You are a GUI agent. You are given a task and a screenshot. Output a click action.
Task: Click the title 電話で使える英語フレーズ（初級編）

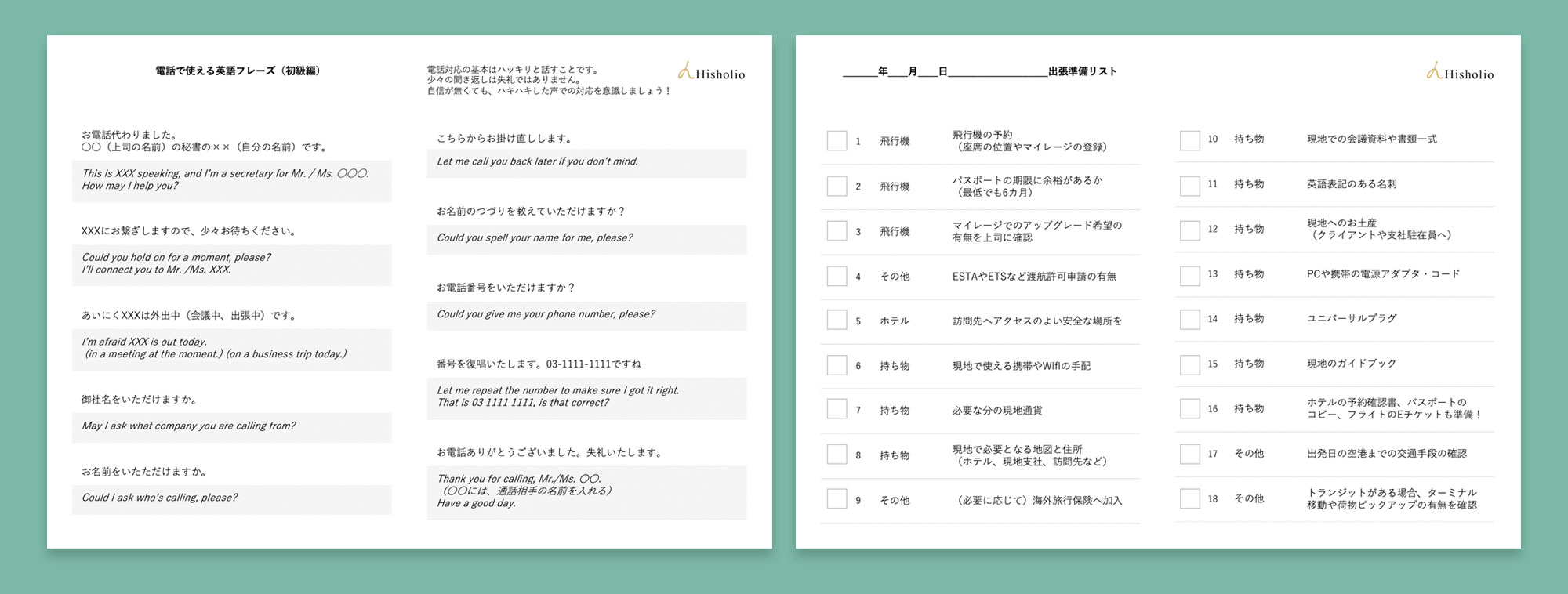pyautogui.click(x=238, y=71)
